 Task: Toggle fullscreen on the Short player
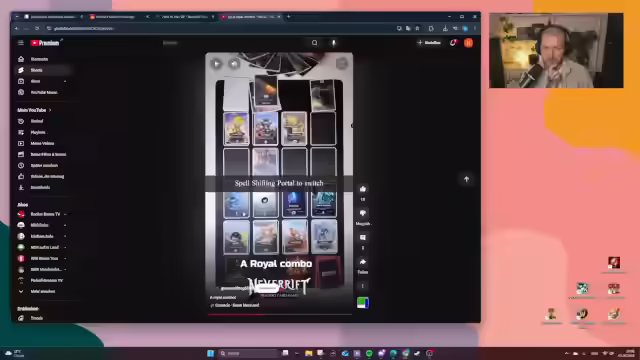coord(342,63)
